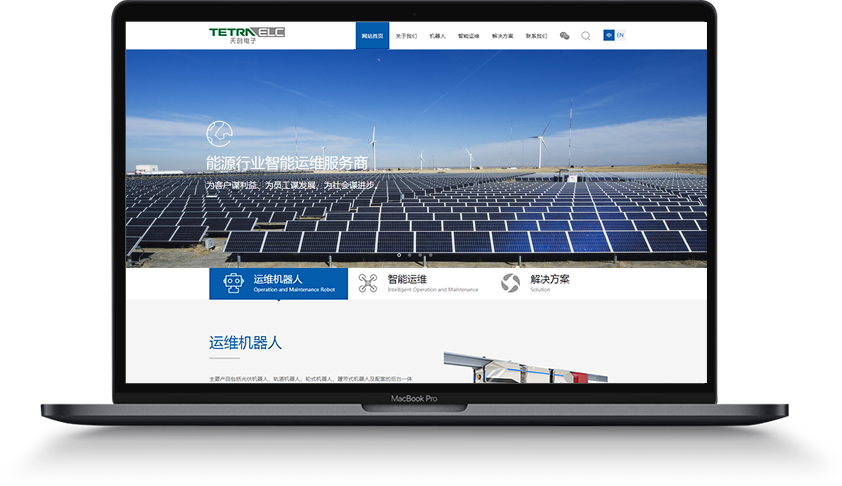Image resolution: width=842 pixels, height=486 pixels.
Task: Open the WeChat icon in header
Action: coord(564,35)
